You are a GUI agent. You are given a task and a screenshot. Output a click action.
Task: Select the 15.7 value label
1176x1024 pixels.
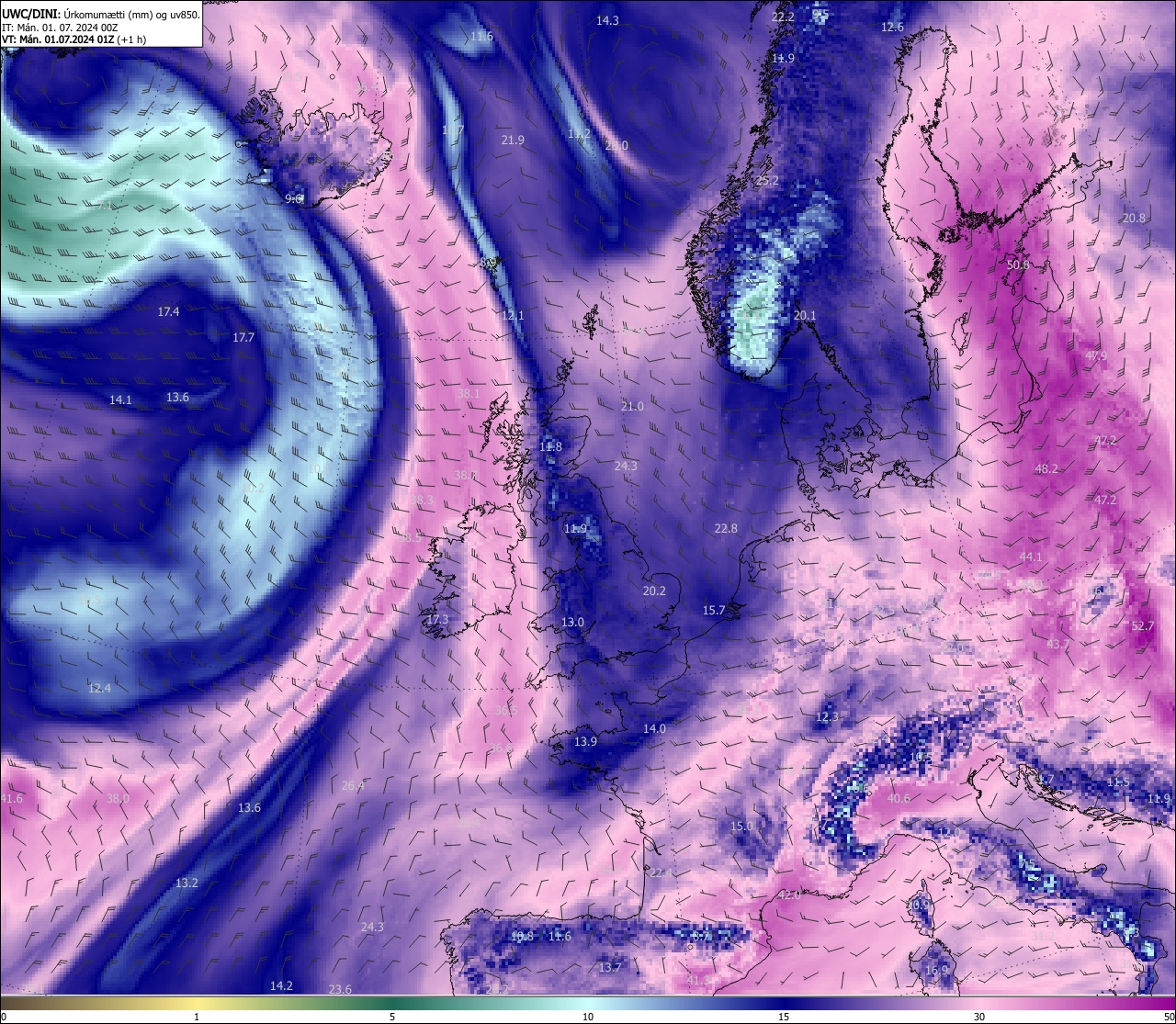pyautogui.click(x=714, y=611)
